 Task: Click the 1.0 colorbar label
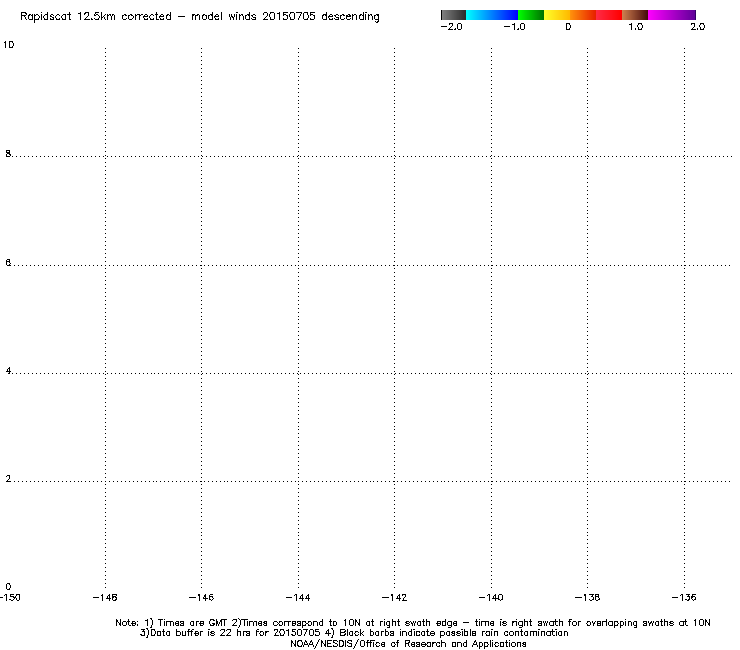[635, 27]
